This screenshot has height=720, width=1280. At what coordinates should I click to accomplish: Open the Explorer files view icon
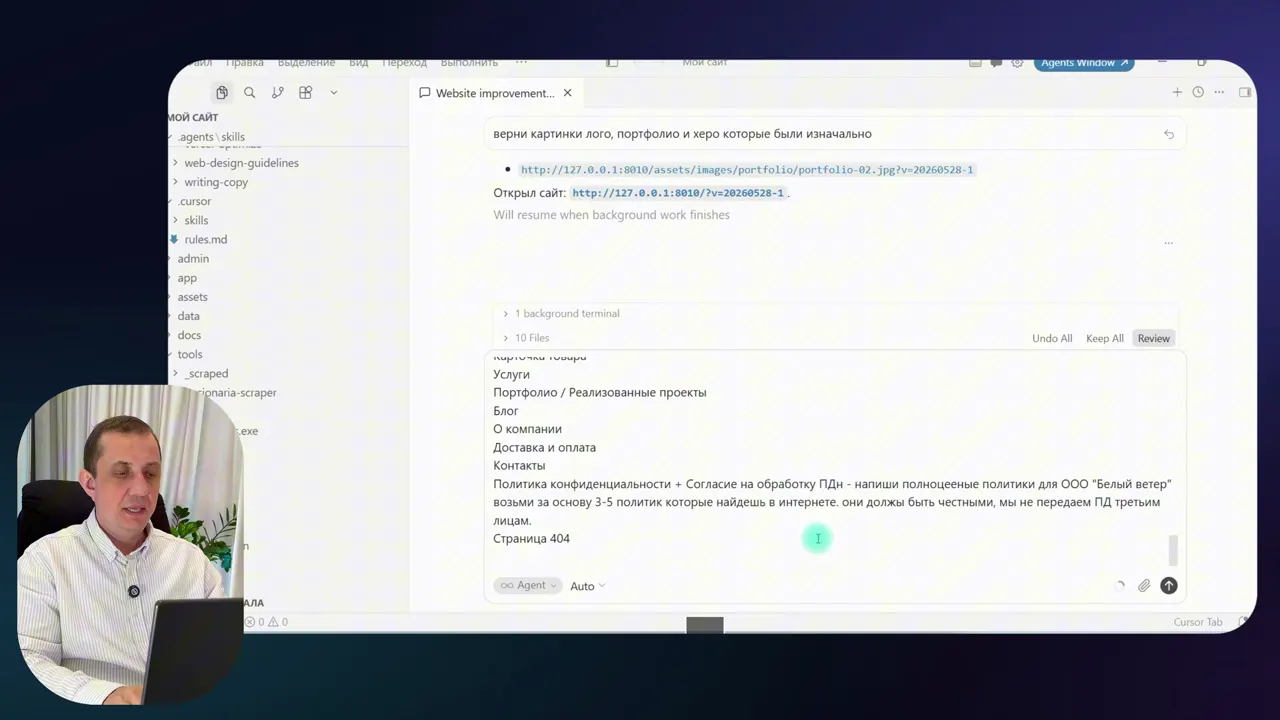[222, 93]
